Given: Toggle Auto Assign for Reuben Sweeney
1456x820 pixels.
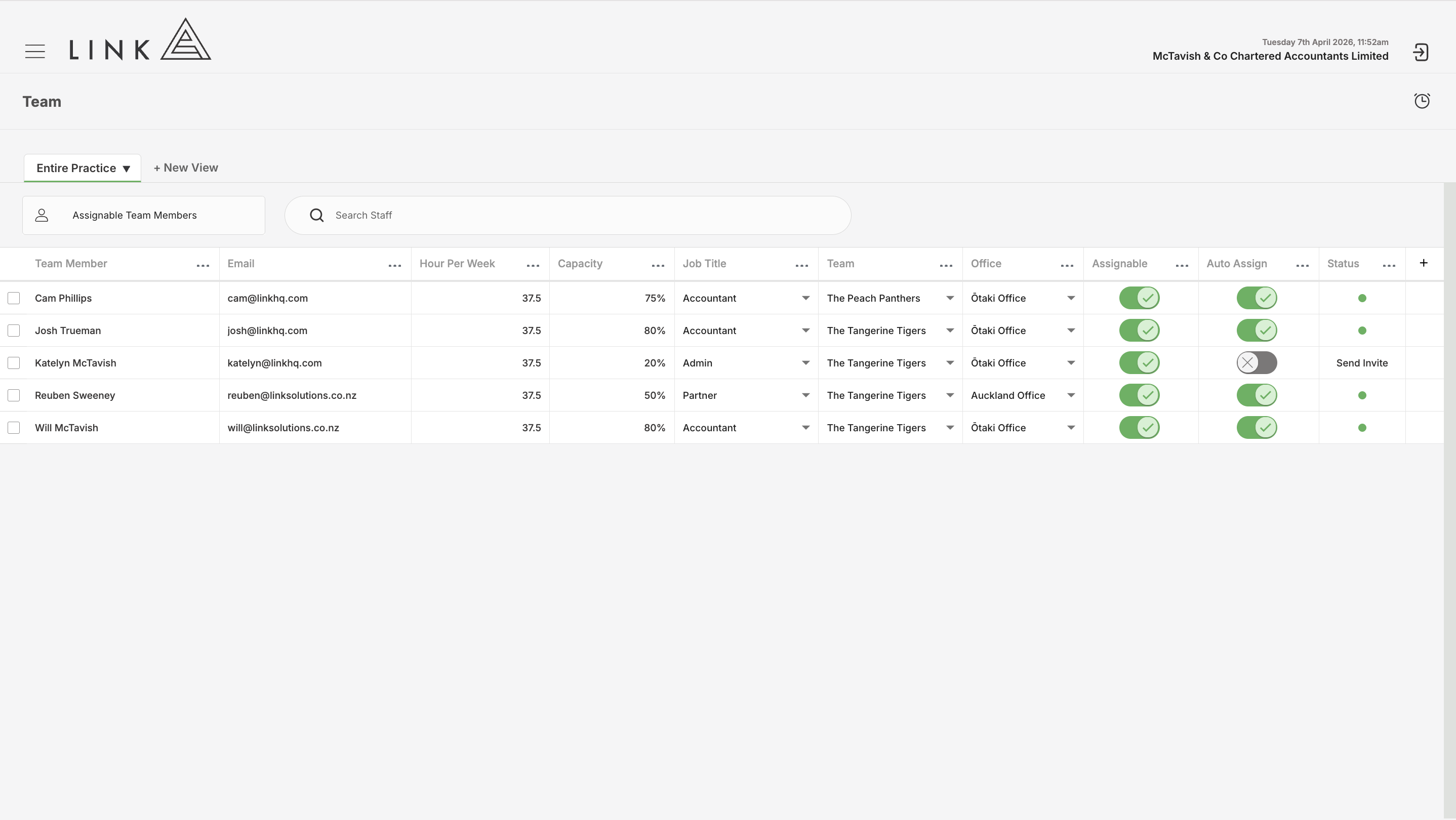Looking at the screenshot, I should coord(1257,395).
